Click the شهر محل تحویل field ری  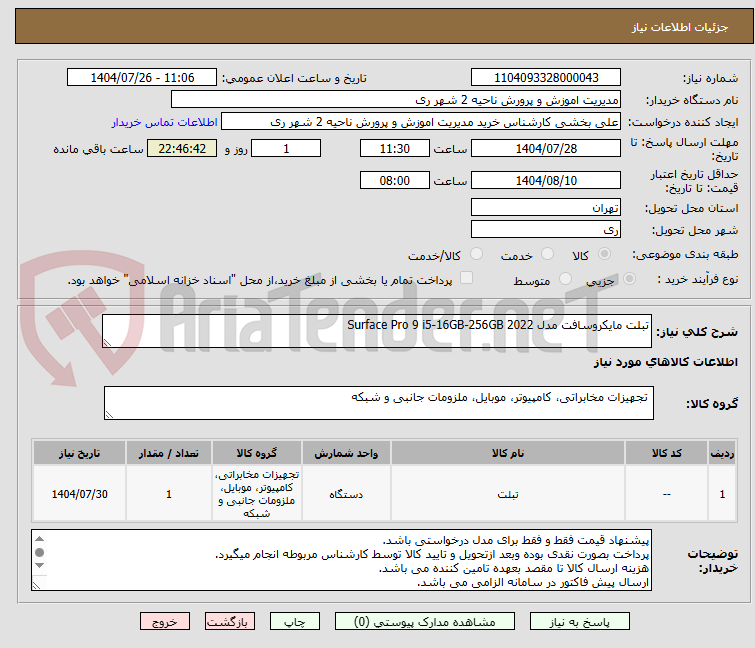[546, 229]
